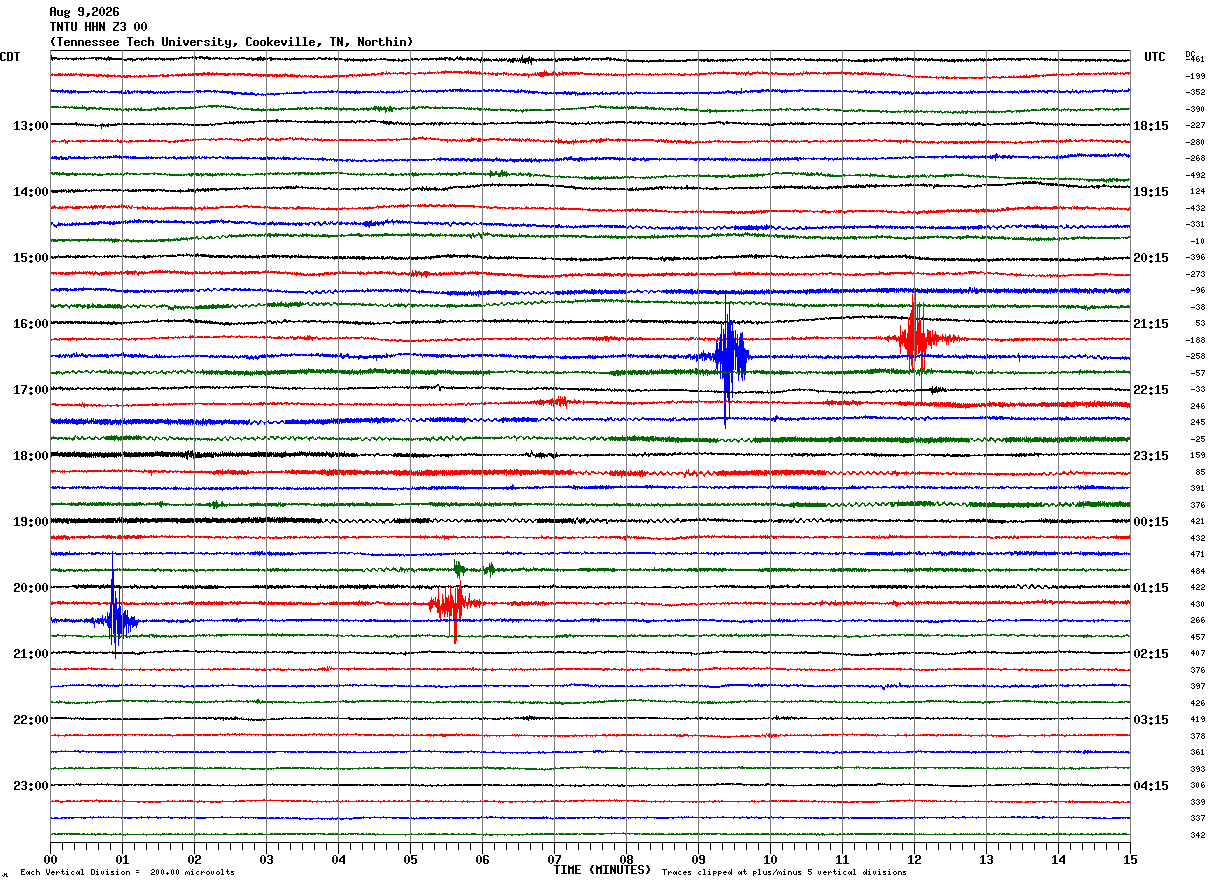Select the 13:00 CDT time label
1210x886 pixels.
tap(31, 125)
